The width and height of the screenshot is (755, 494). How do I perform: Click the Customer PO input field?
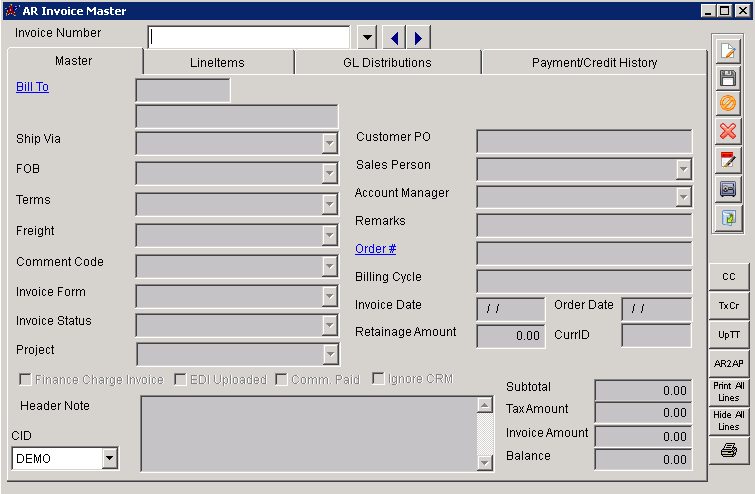[583, 141]
